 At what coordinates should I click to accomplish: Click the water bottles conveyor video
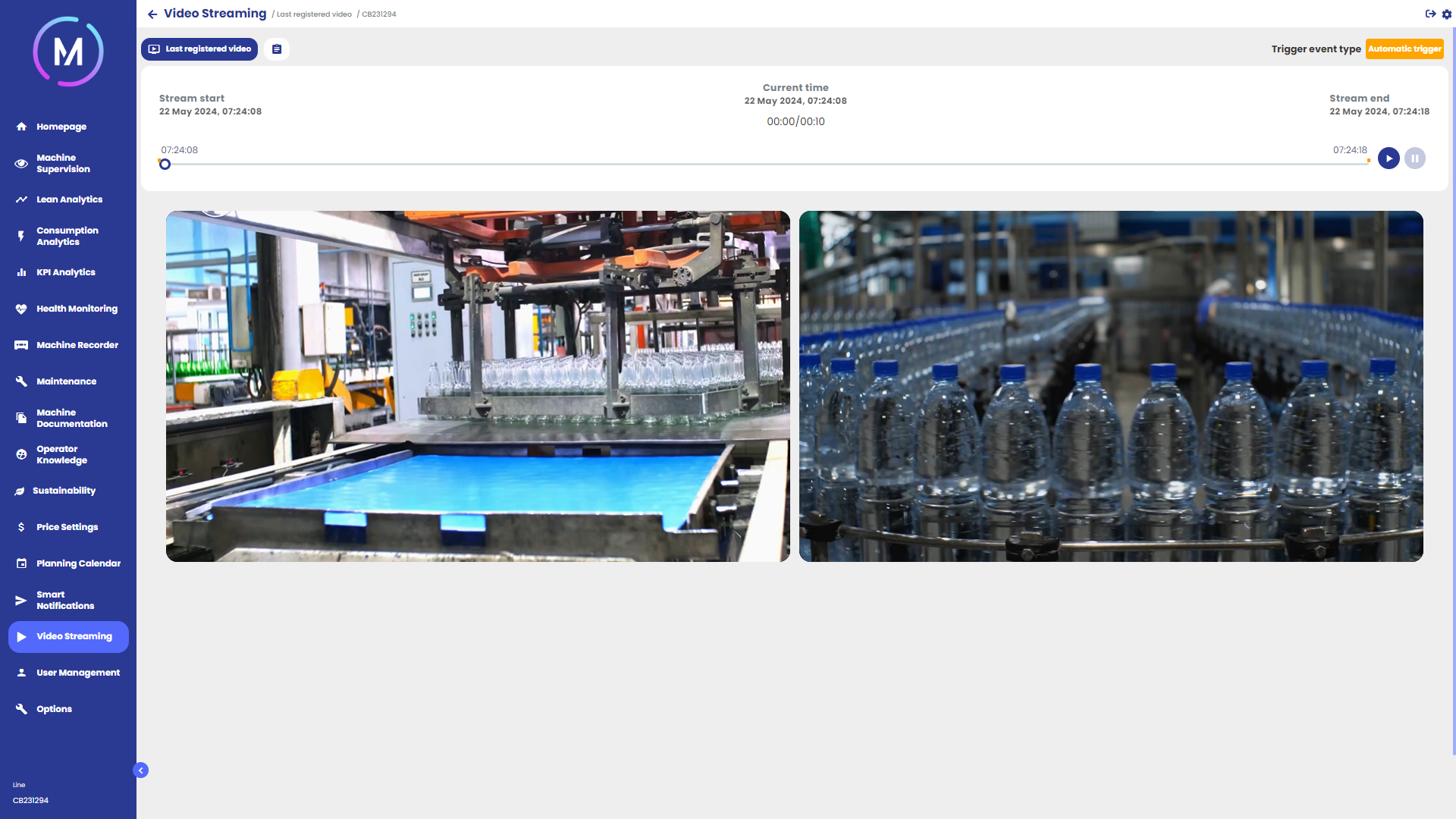[1111, 386]
